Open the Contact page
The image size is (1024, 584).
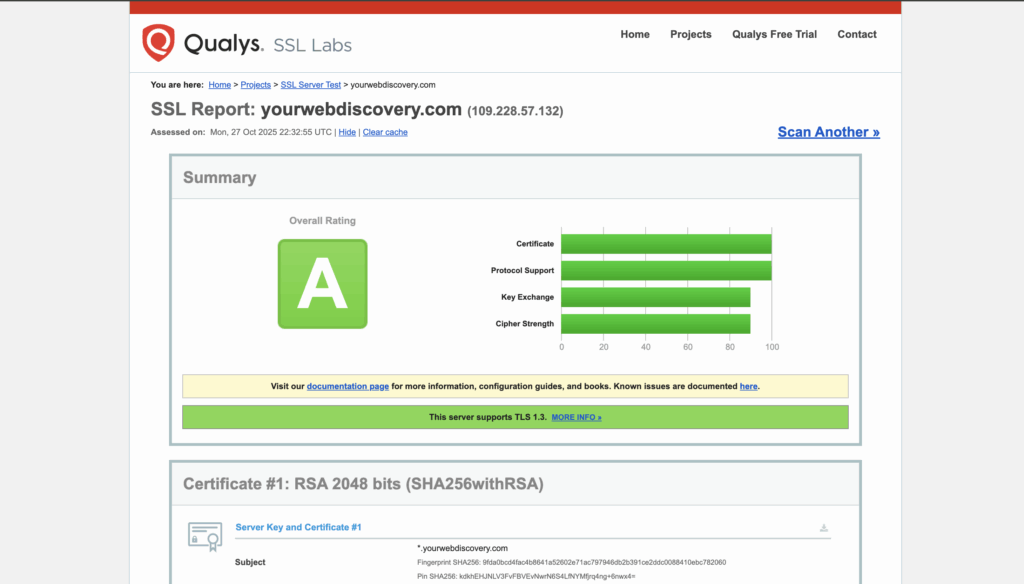857,34
